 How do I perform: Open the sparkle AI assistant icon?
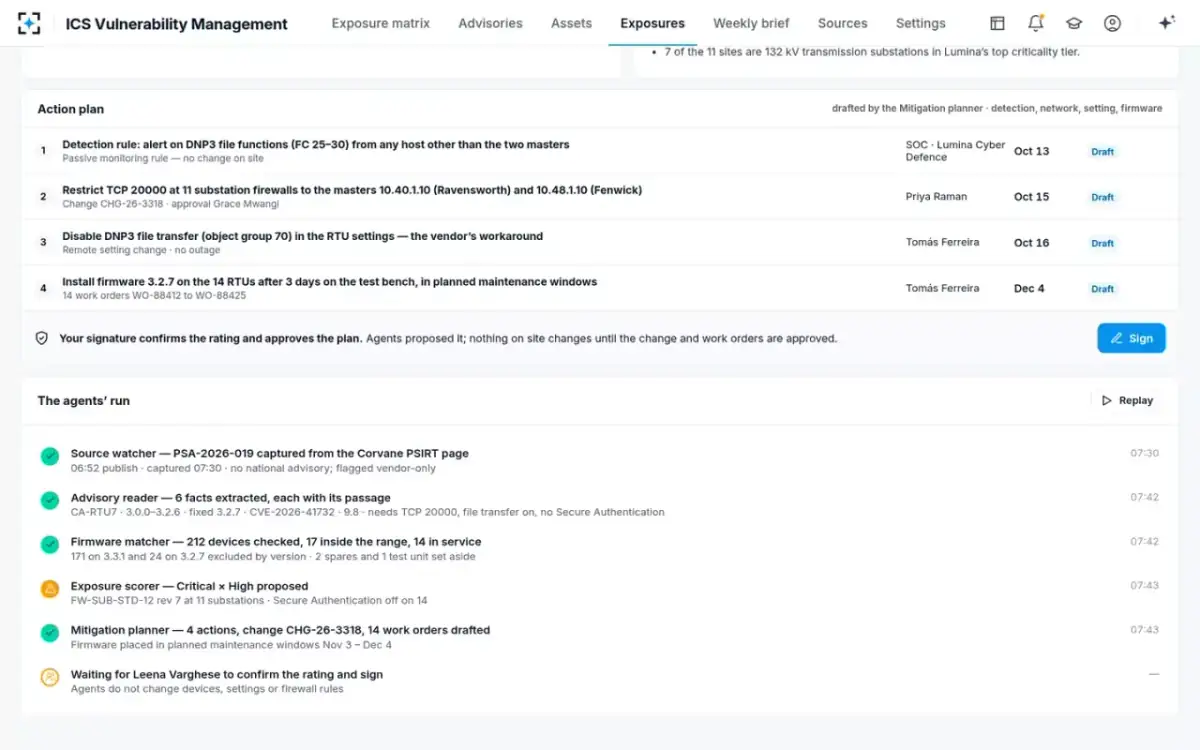1166,23
